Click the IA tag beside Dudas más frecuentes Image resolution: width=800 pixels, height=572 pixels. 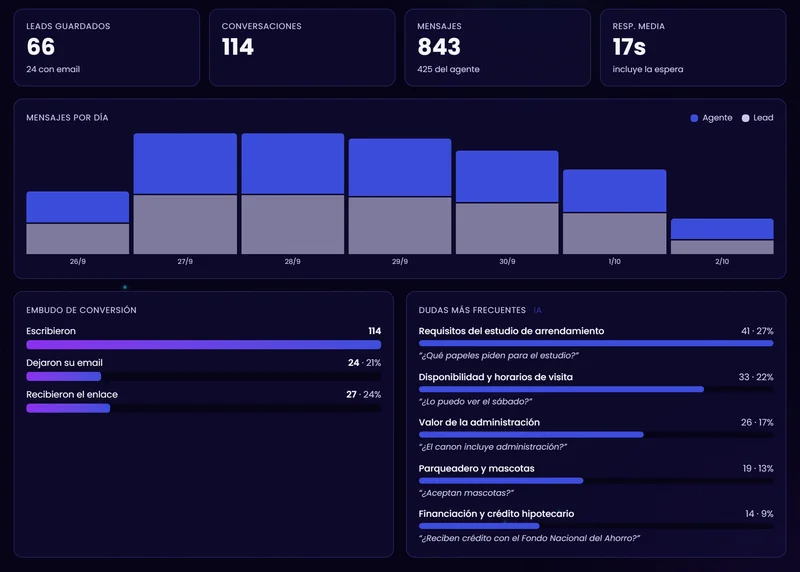[x=537, y=310]
